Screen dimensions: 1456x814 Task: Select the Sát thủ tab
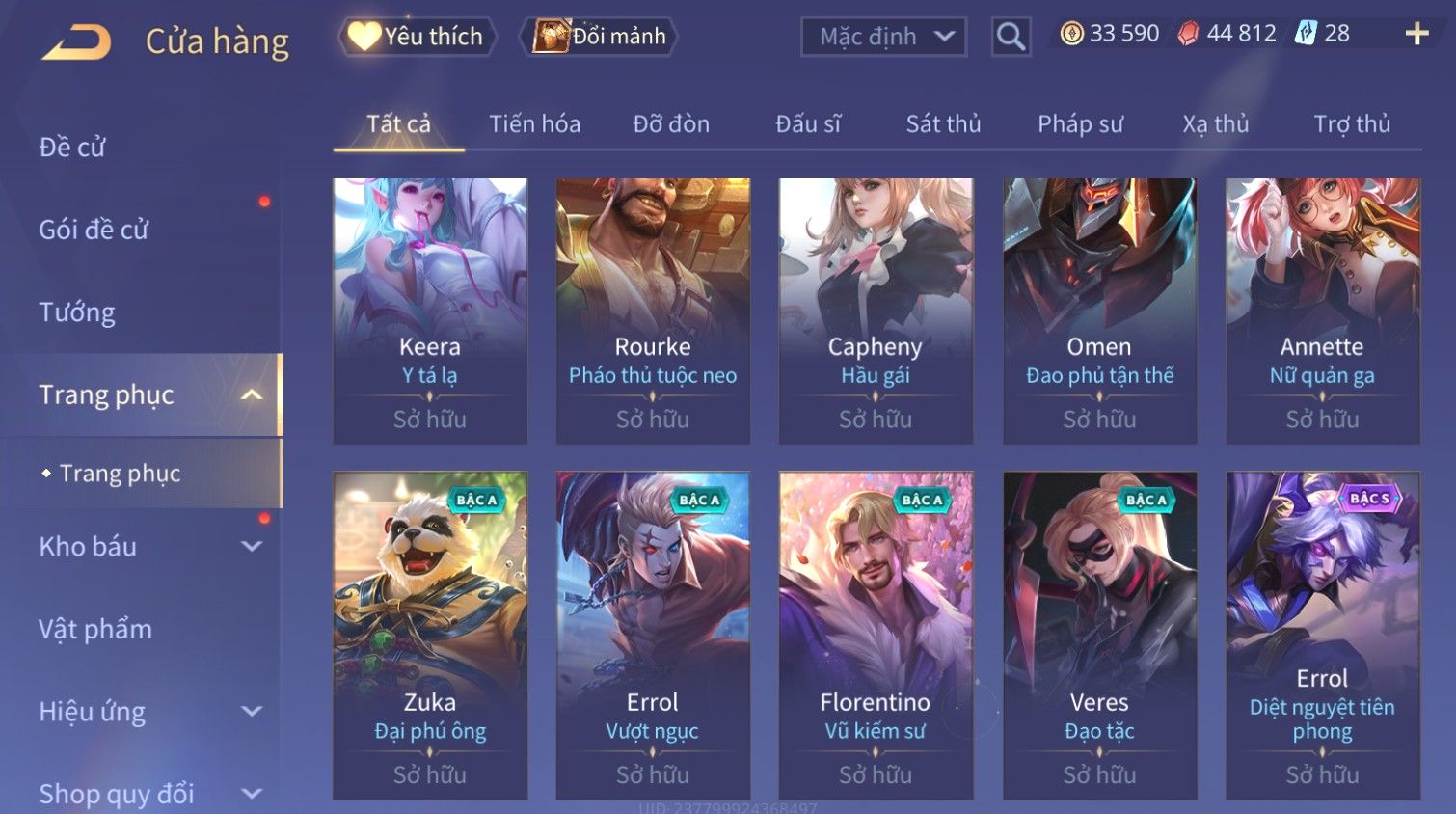(x=943, y=124)
